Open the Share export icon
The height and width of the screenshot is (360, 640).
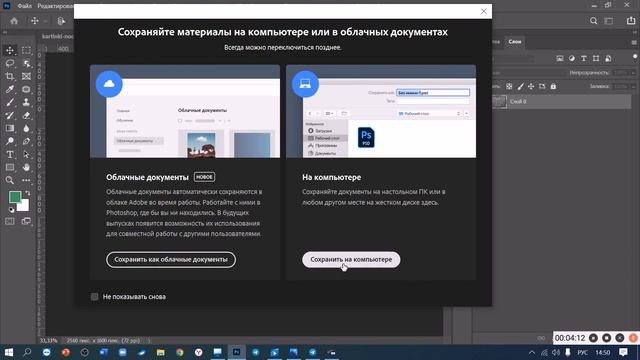tap(631, 21)
